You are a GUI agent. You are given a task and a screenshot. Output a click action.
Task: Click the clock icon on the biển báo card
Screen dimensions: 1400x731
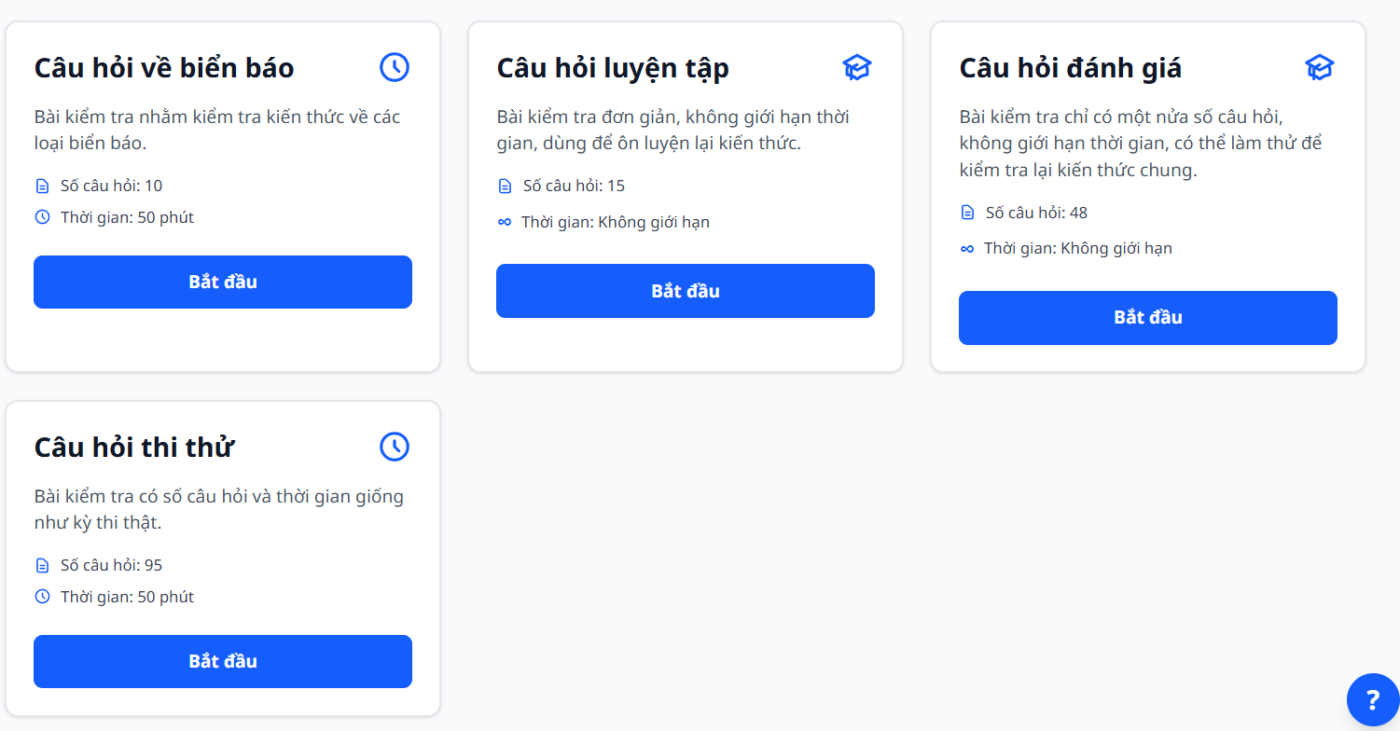pos(395,67)
